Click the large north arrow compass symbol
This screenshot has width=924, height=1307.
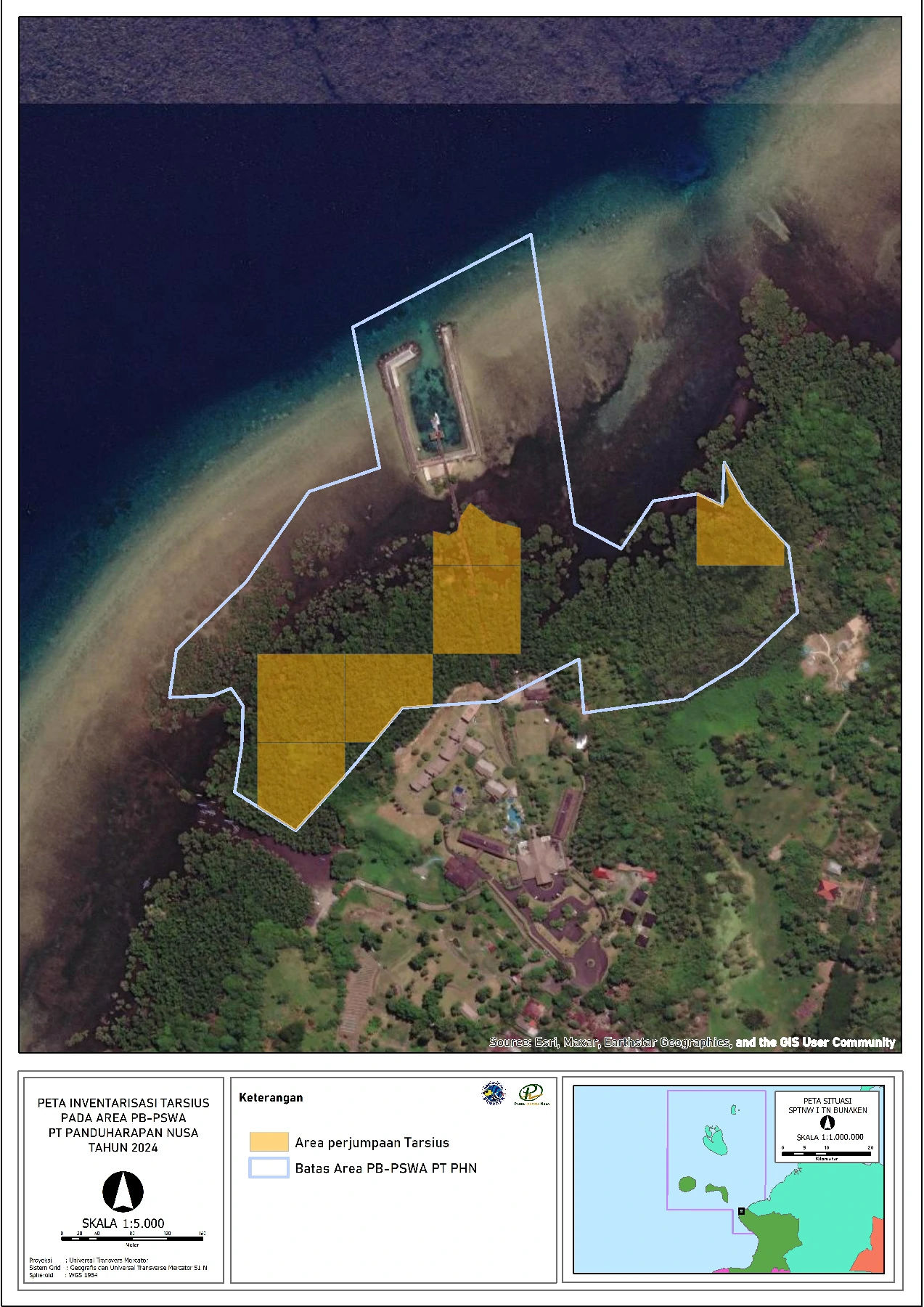point(123,1192)
